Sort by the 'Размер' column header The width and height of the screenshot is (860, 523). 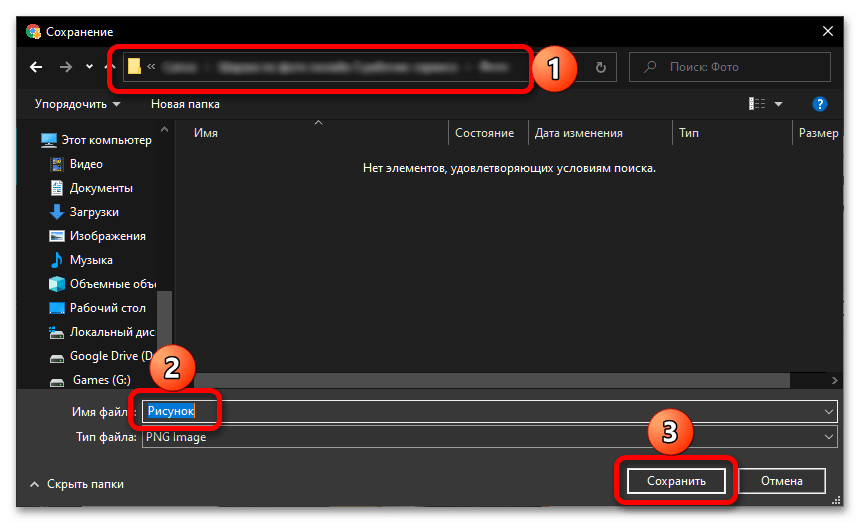click(818, 133)
